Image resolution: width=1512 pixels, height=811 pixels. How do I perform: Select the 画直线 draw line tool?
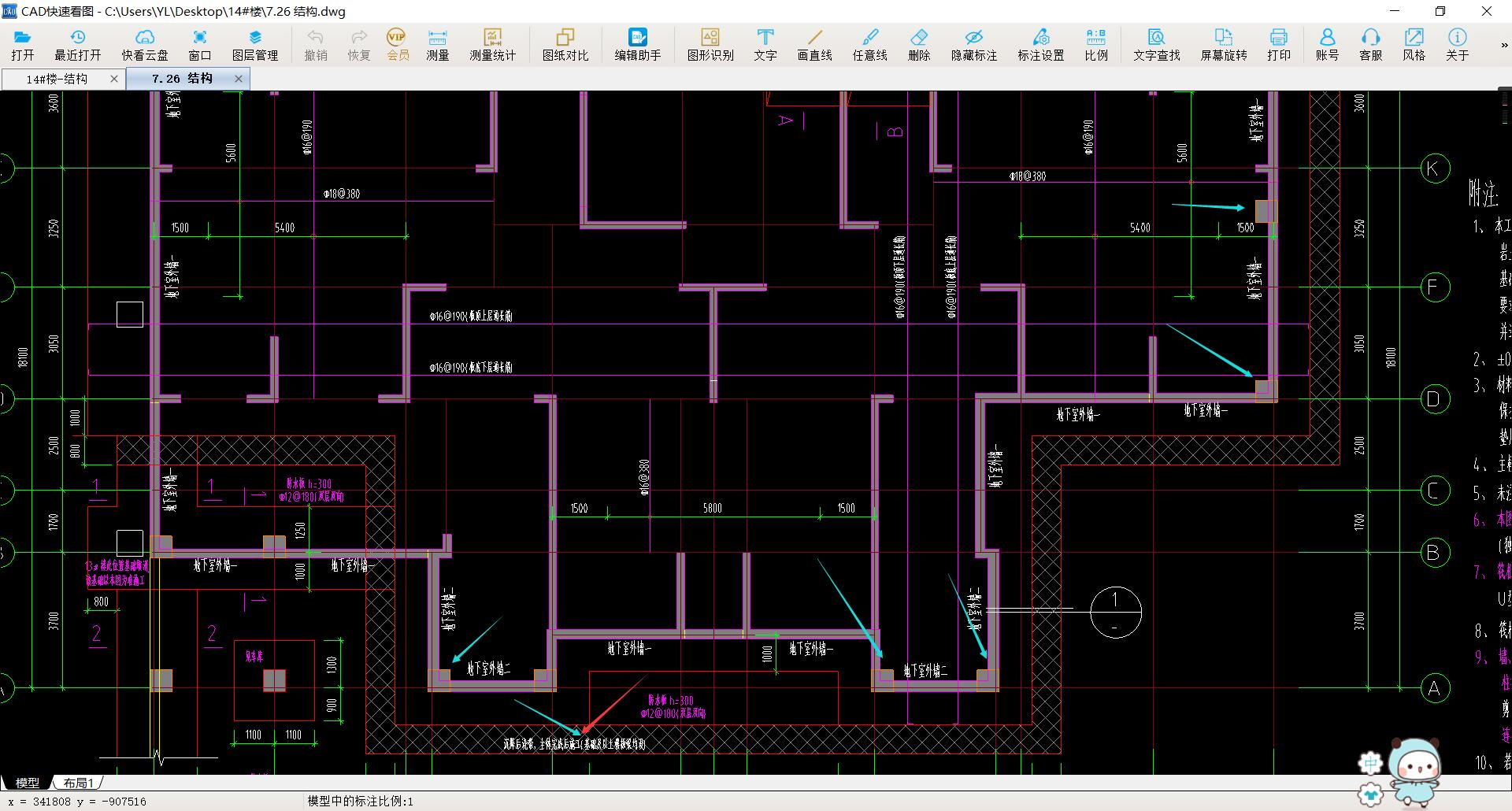(814, 44)
